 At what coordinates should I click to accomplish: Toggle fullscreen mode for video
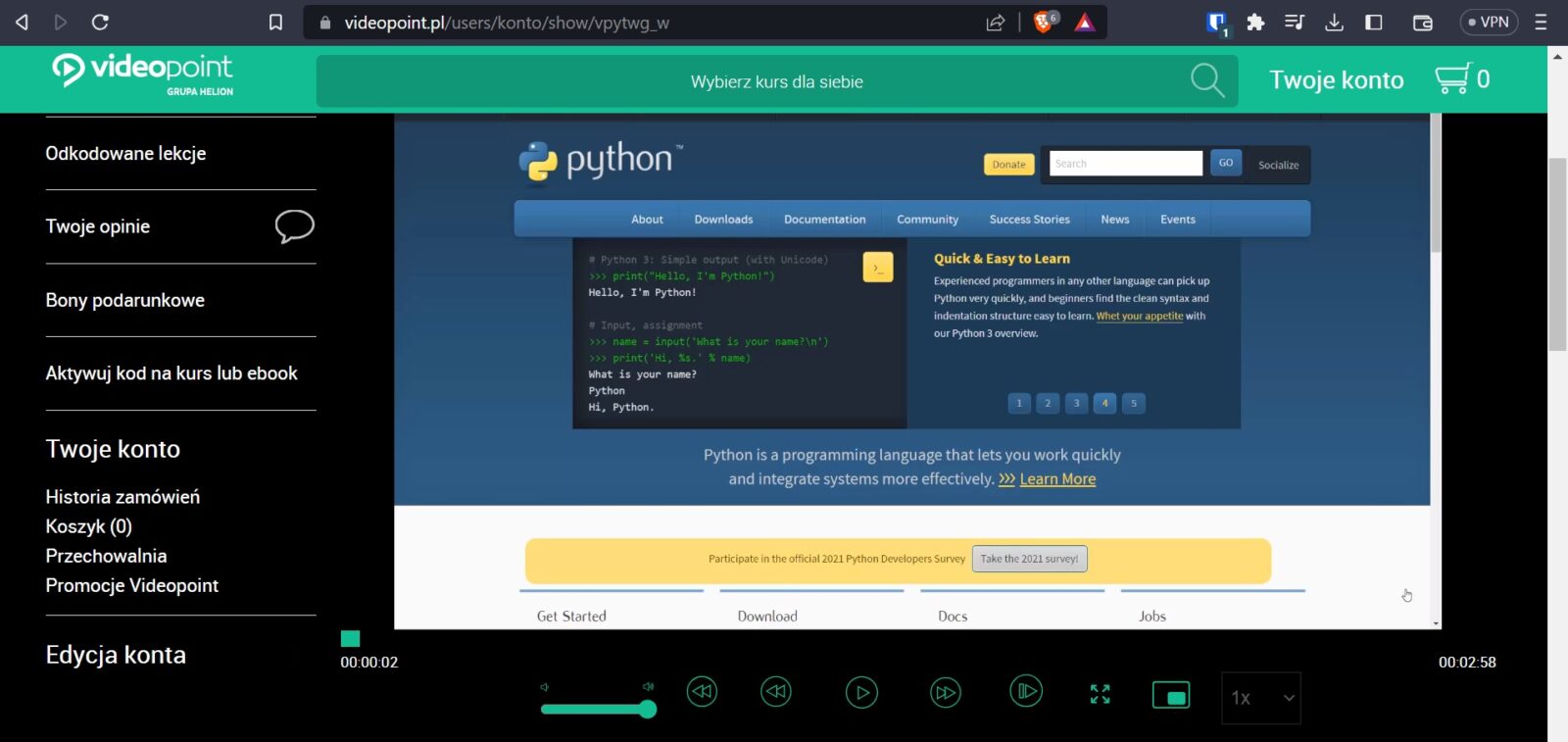tap(1100, 694)
